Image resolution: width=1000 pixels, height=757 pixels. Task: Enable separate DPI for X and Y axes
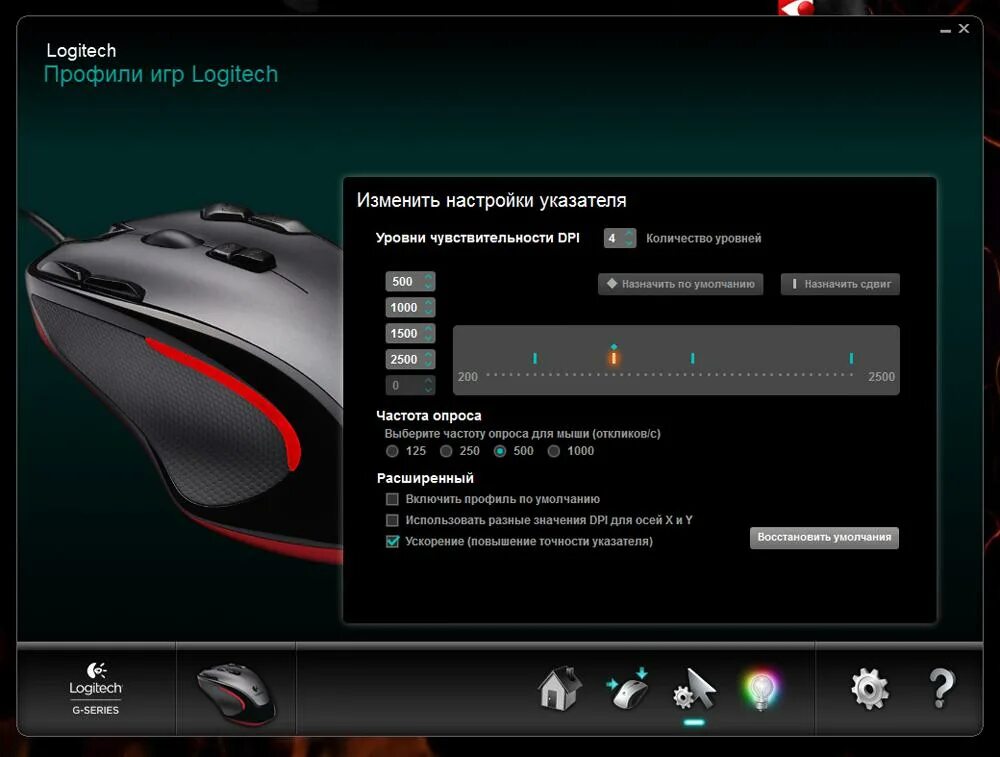pos(392,520)
